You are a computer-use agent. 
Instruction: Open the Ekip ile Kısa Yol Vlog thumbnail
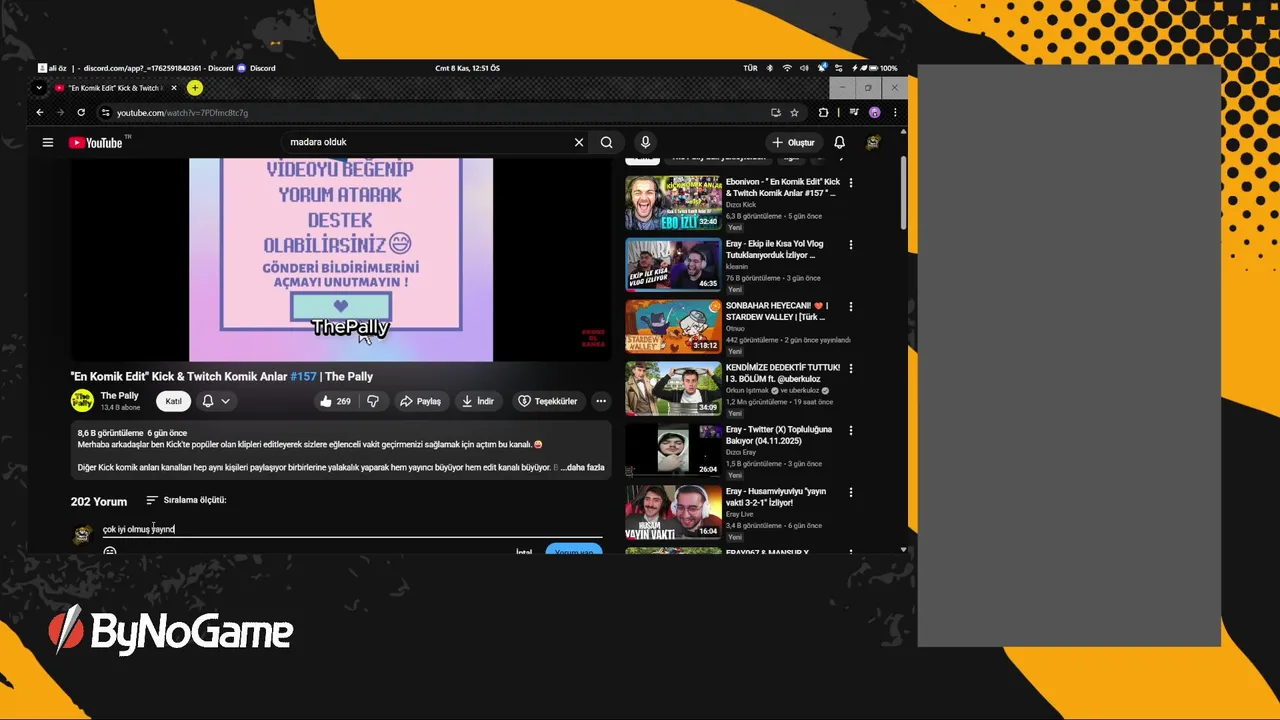tap(673, 265)
